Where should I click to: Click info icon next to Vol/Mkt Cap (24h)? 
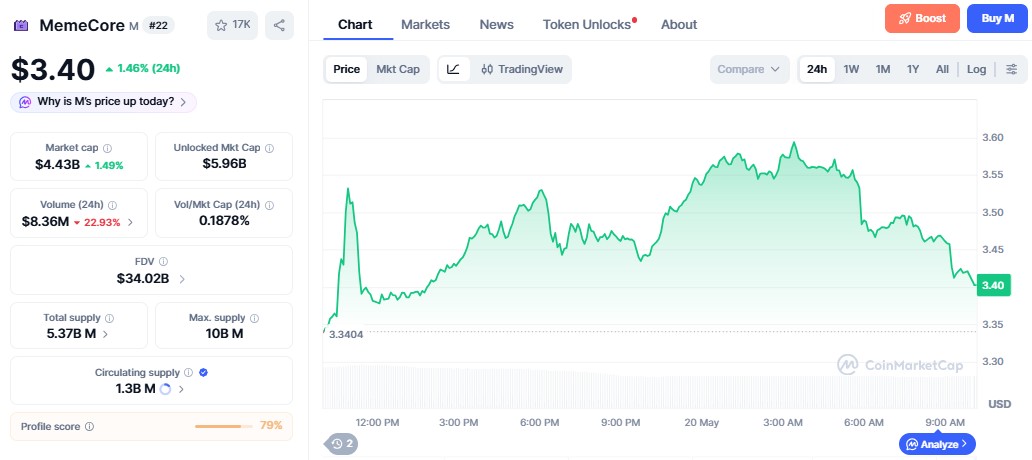tap(269, 205)
